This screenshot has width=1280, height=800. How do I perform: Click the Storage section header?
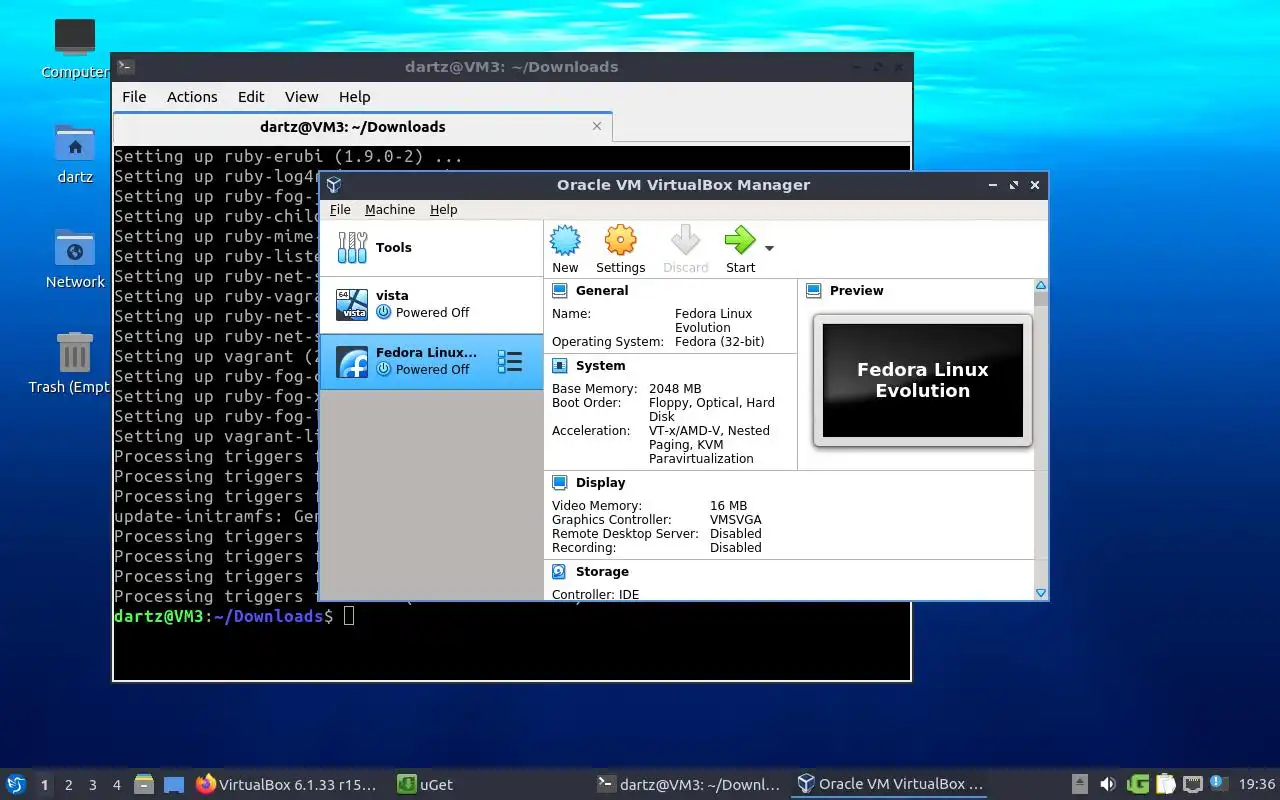[602, 572]
